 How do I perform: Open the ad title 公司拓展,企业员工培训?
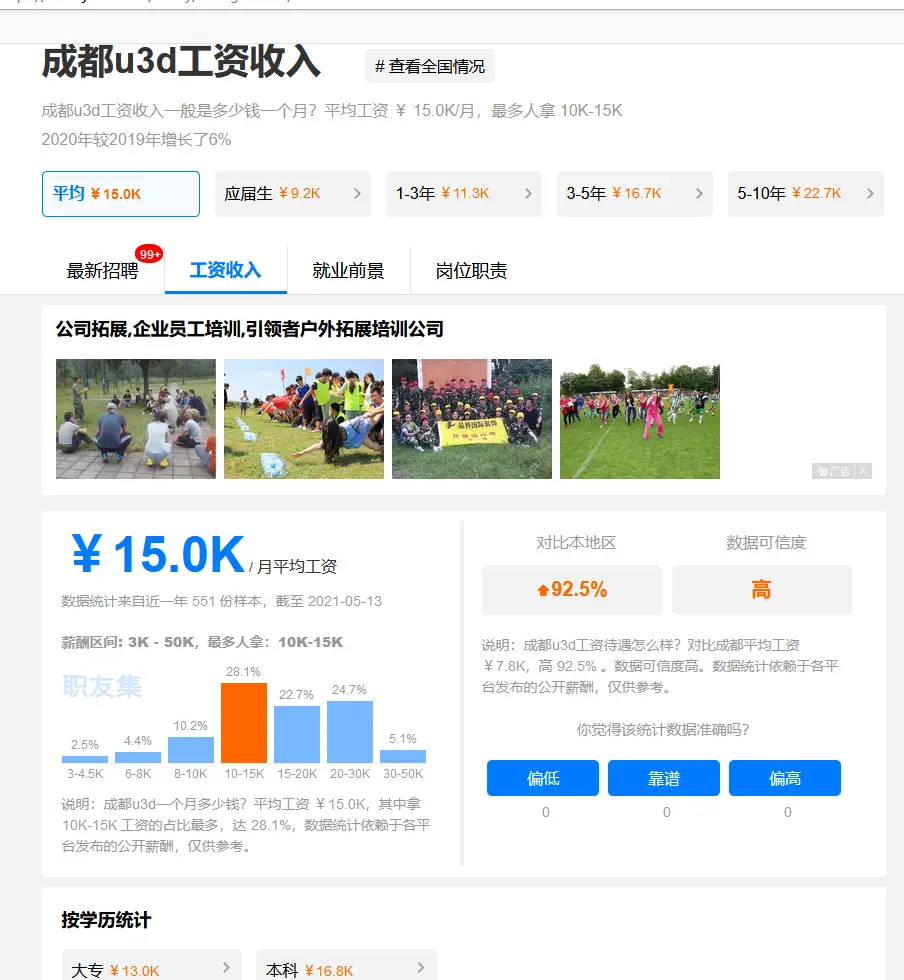[x=249, y=329]
